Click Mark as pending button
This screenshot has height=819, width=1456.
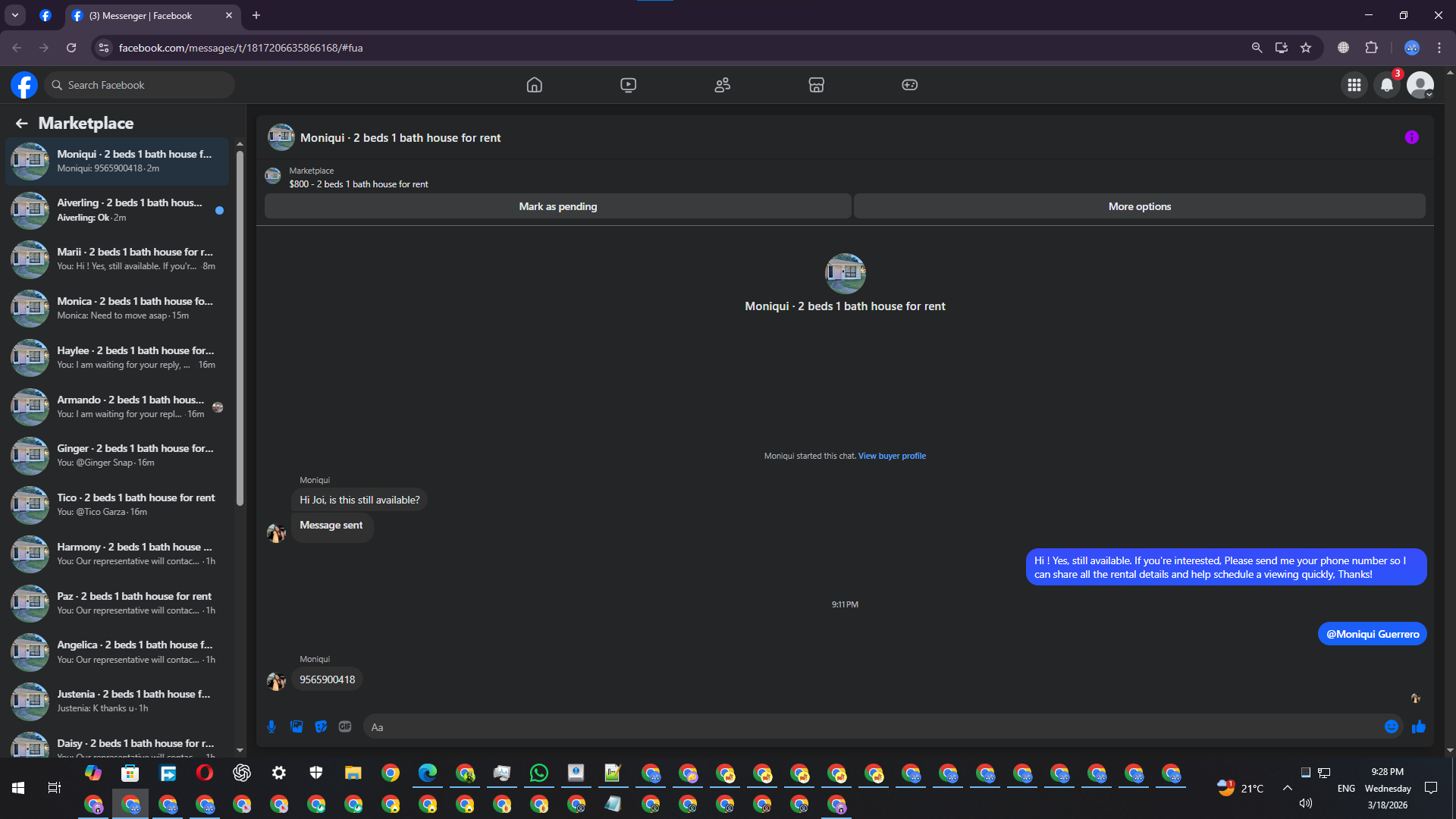(x=557, y=206)
